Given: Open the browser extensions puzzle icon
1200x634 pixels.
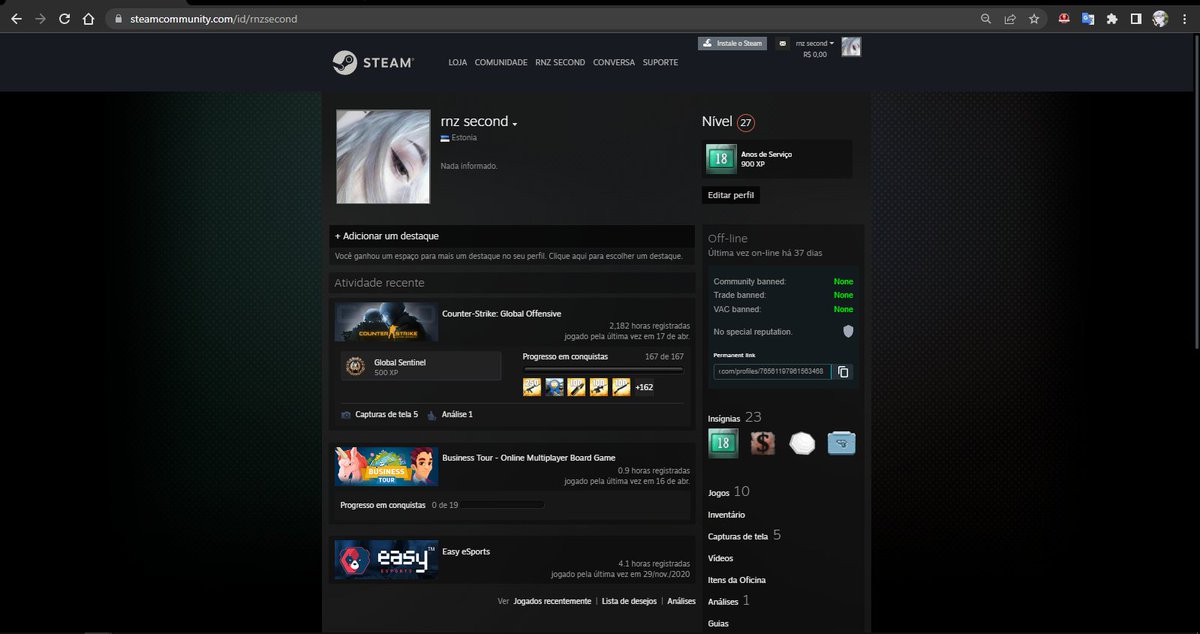Looking at the screenshot, I should (1111, 18).
